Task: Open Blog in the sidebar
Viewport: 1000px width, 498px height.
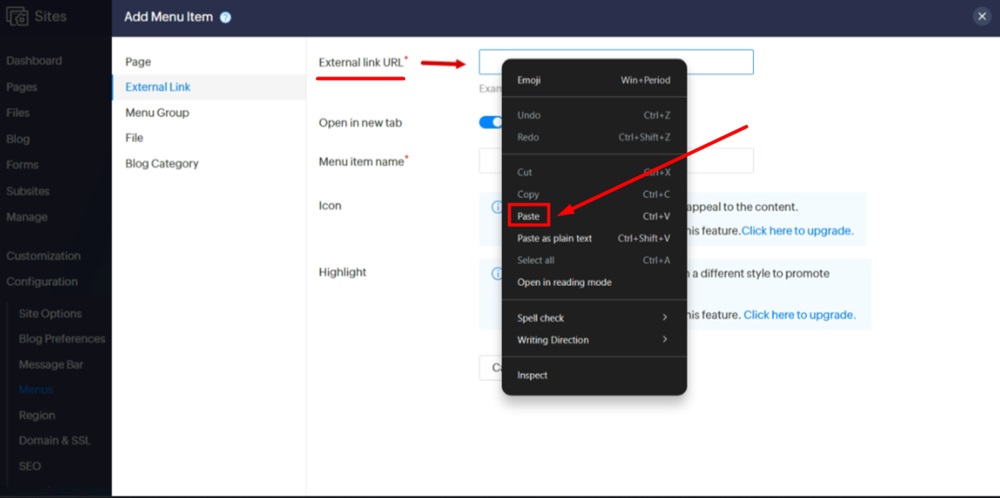Action: (18, 139)
